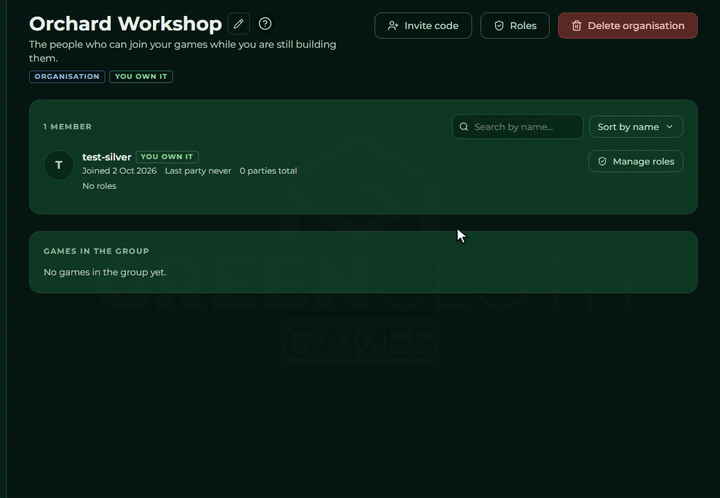Click the trash icon on Delete organisation
The width and height of the screenshot is (720, 498).
coord(577,26)
